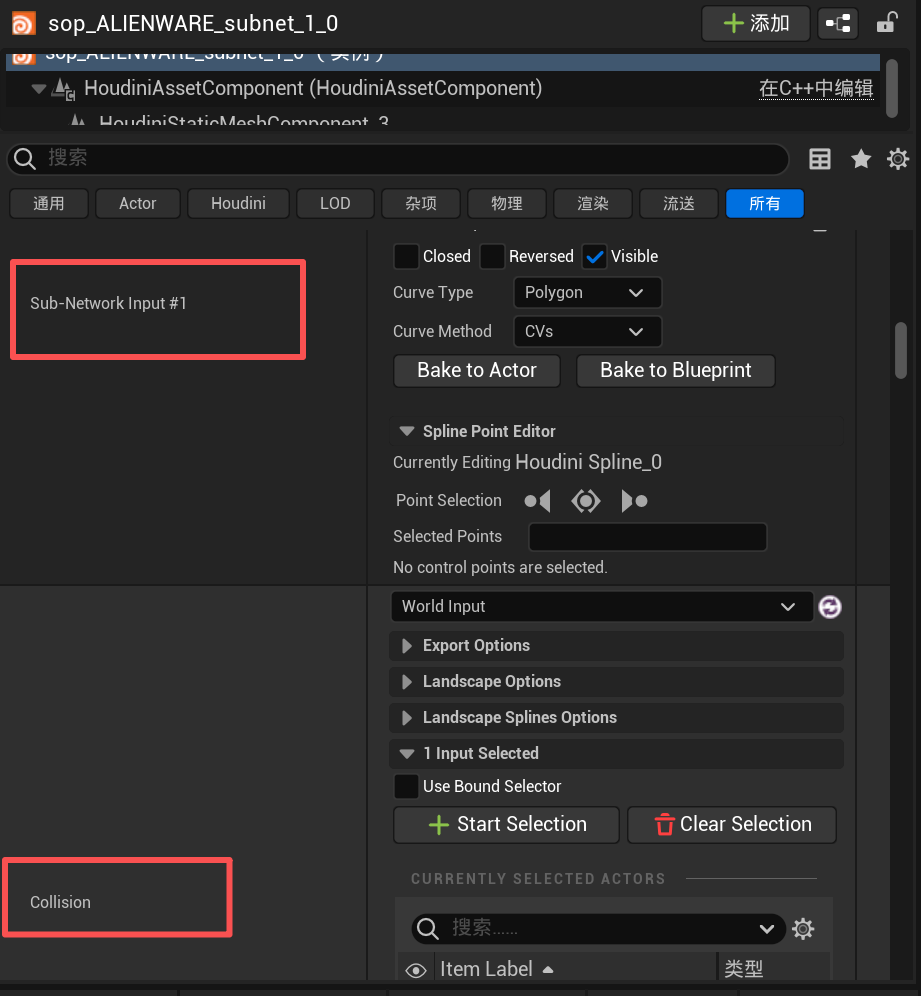The height and width of the screenshot is (996, 921).
Task: Collapse HoudiniAssetComponent tree arrow
Action: pos(39,89)
